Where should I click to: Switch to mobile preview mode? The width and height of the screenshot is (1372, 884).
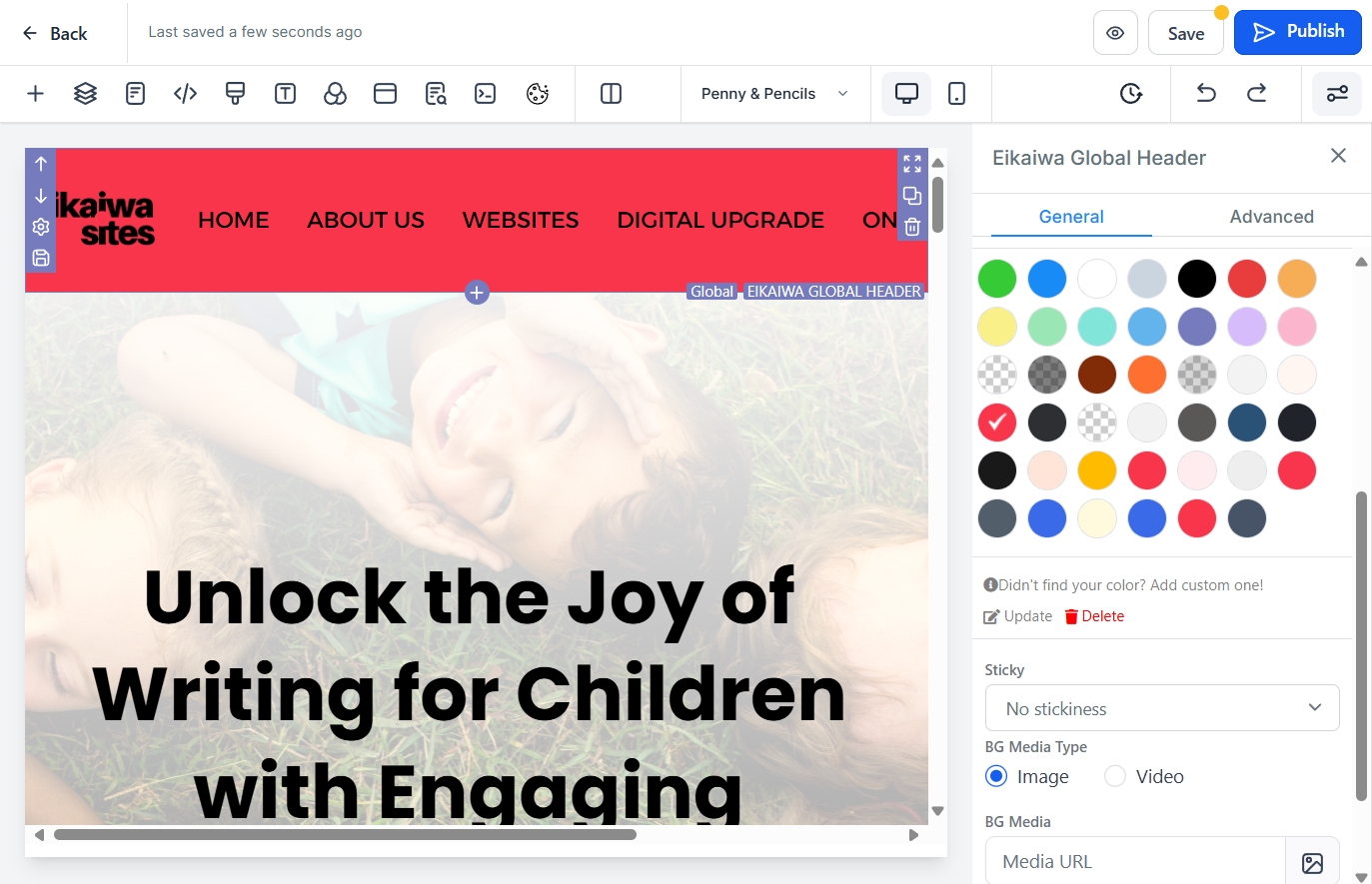point(956,94)
